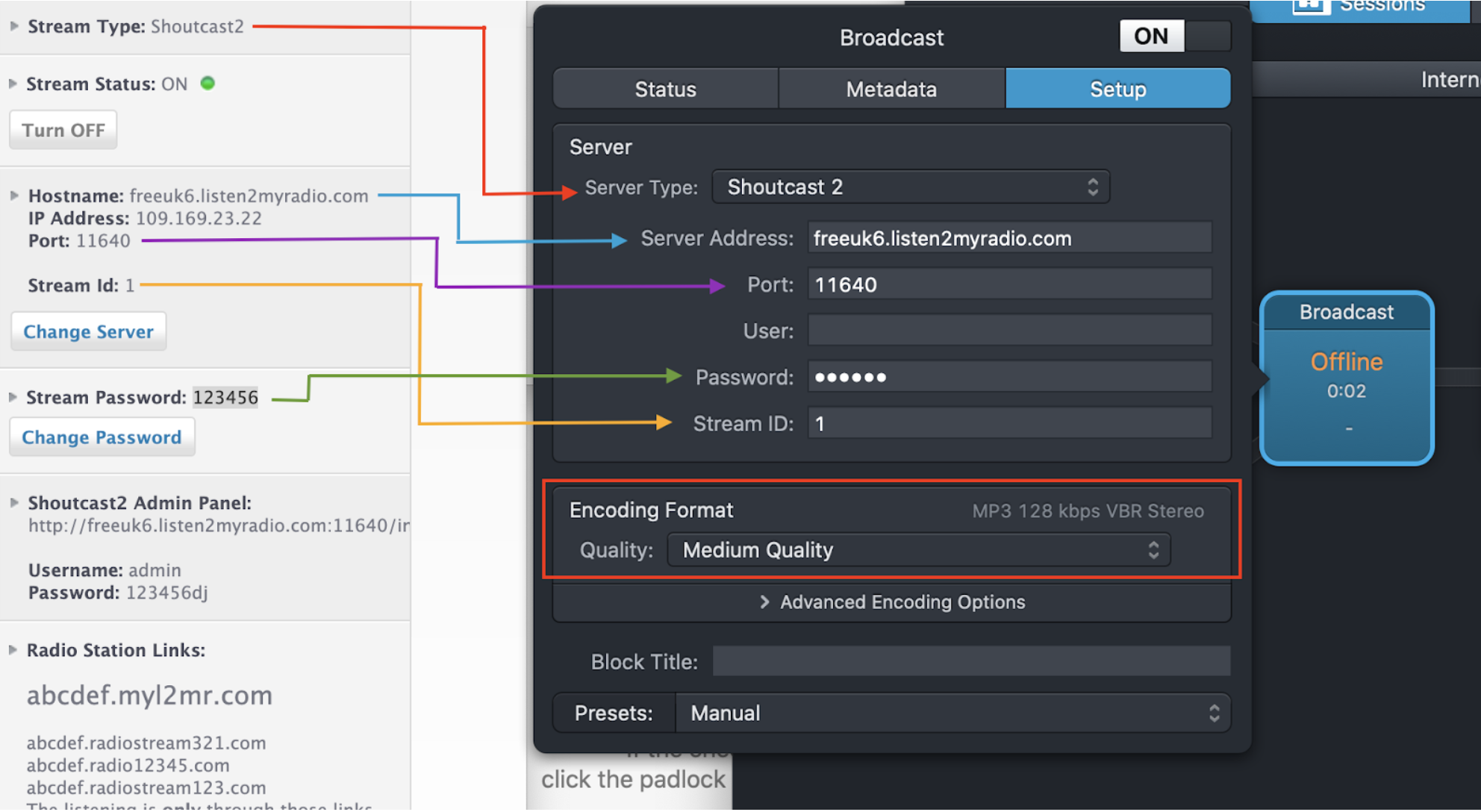Click the triangle beside Stream Type
The width and height of the screenshot is (1481, 812).
point(14,26)
